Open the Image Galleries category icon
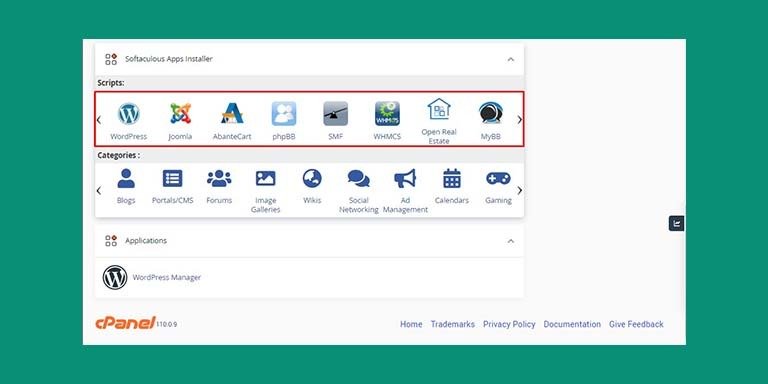Screen dimensions: 768x384 coord(265,178)
